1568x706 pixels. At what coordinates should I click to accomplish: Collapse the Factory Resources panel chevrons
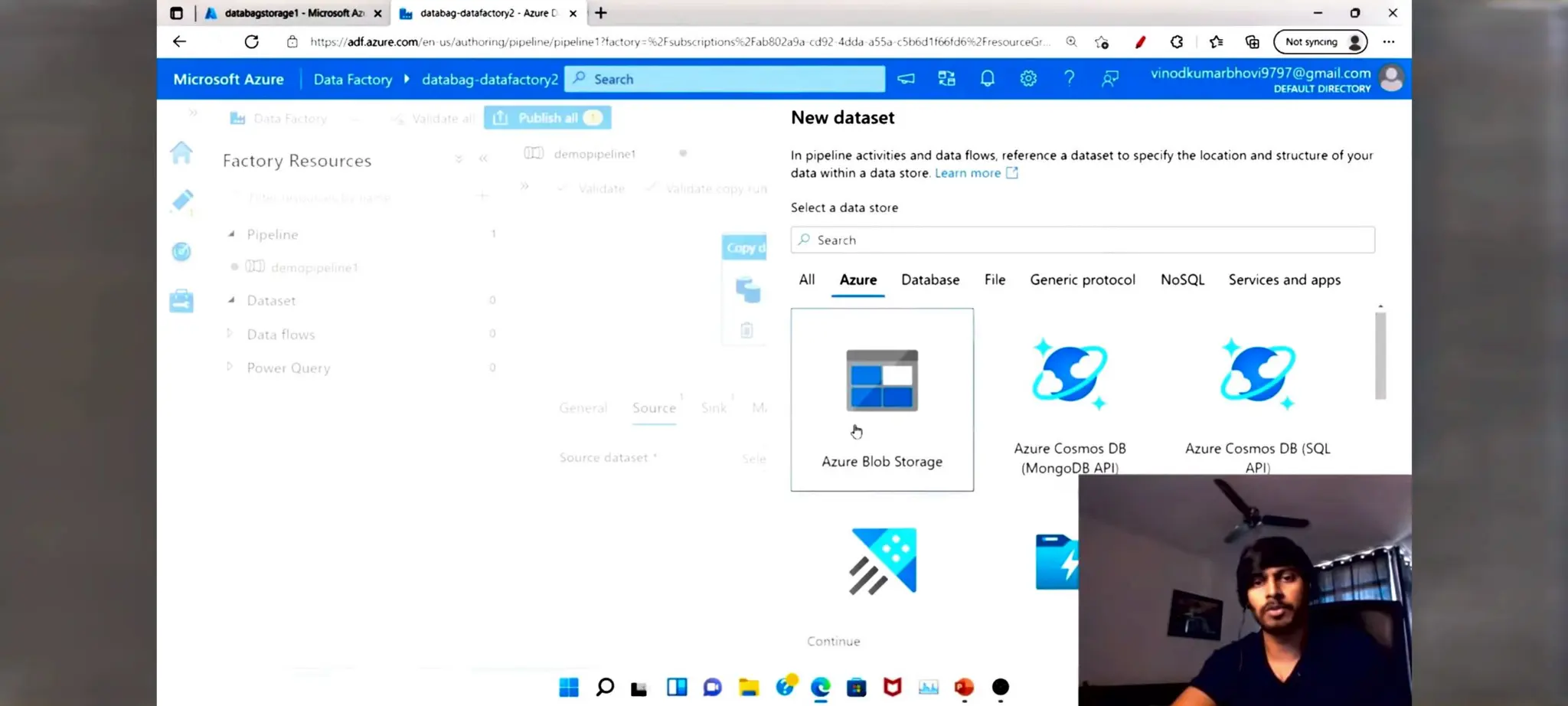483,159
